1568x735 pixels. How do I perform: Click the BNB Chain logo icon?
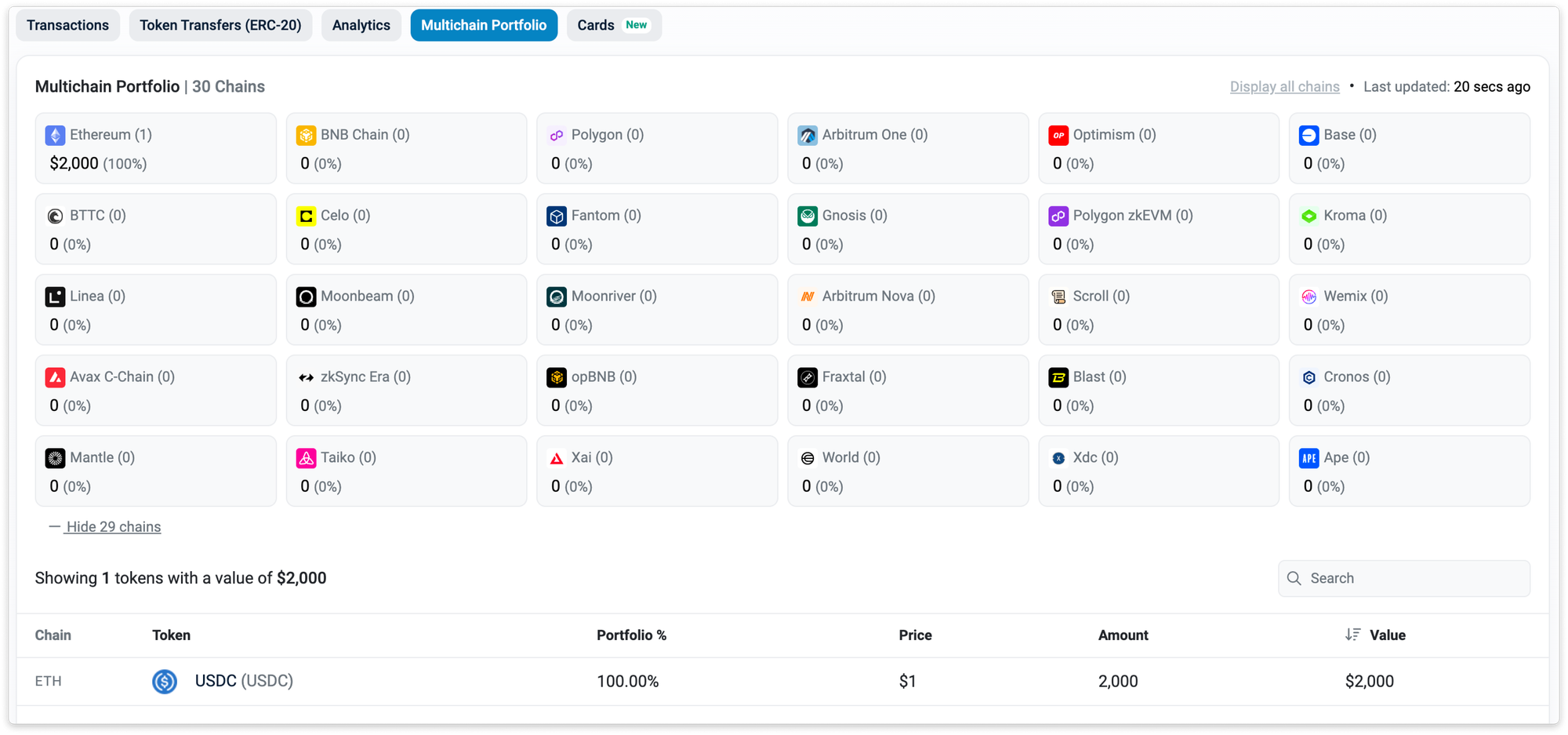(306, 136)
